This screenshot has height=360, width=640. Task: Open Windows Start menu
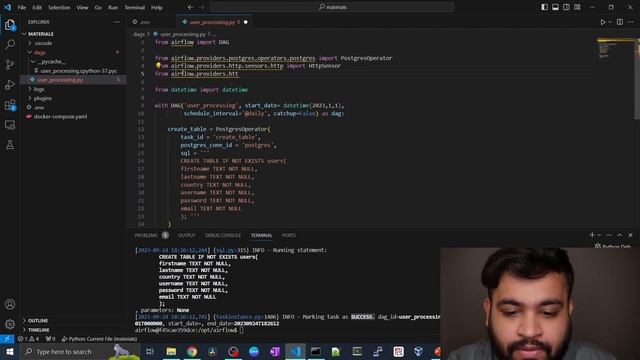[x=10, y=351]
